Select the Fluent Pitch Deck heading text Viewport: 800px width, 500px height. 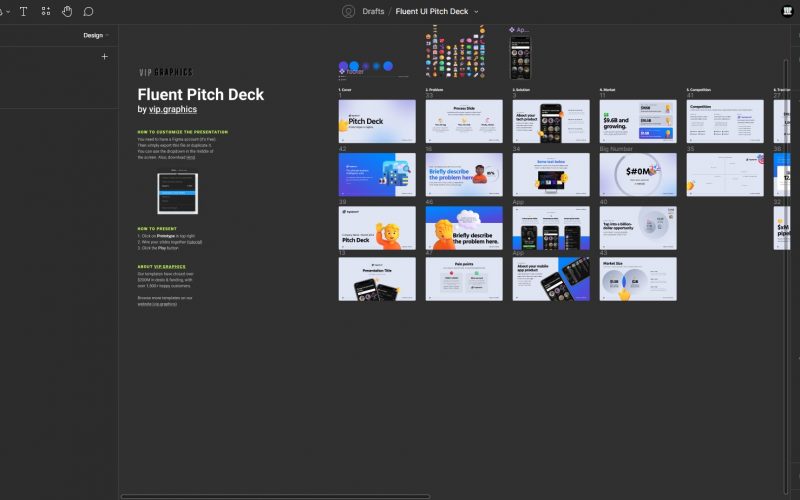(201, 94)
